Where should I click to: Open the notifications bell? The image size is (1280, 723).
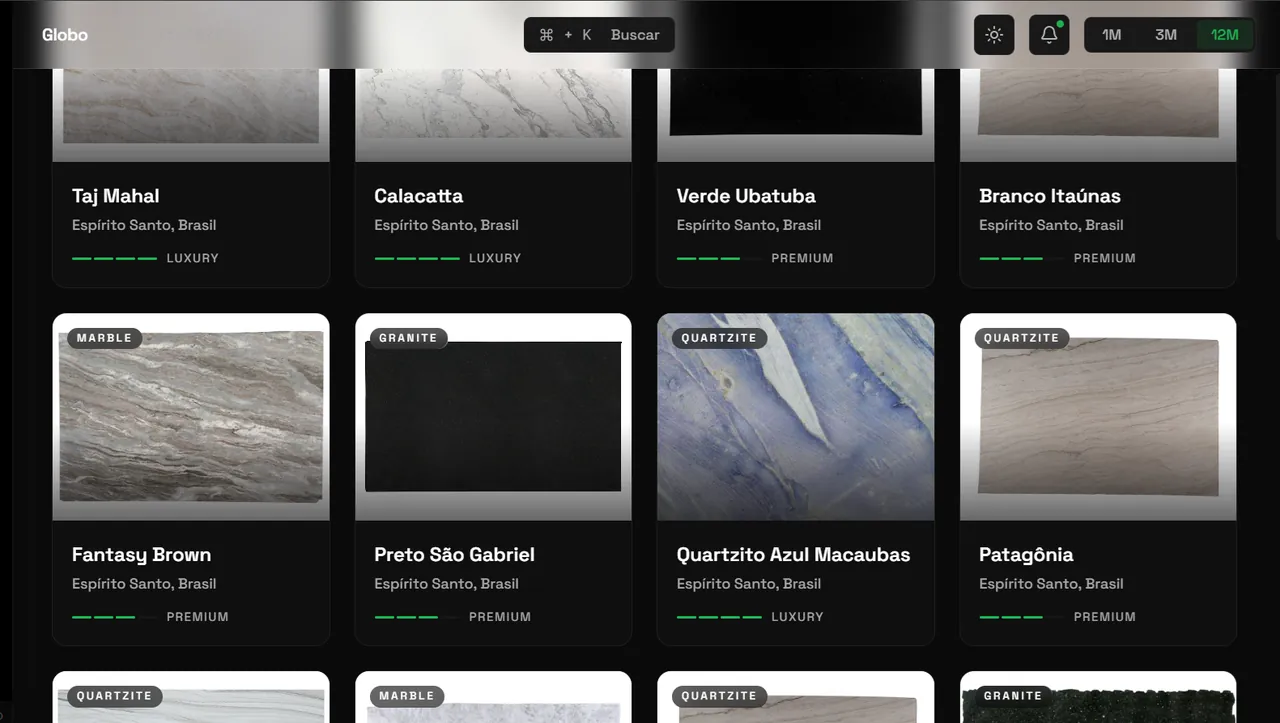tap(1049, 35)
